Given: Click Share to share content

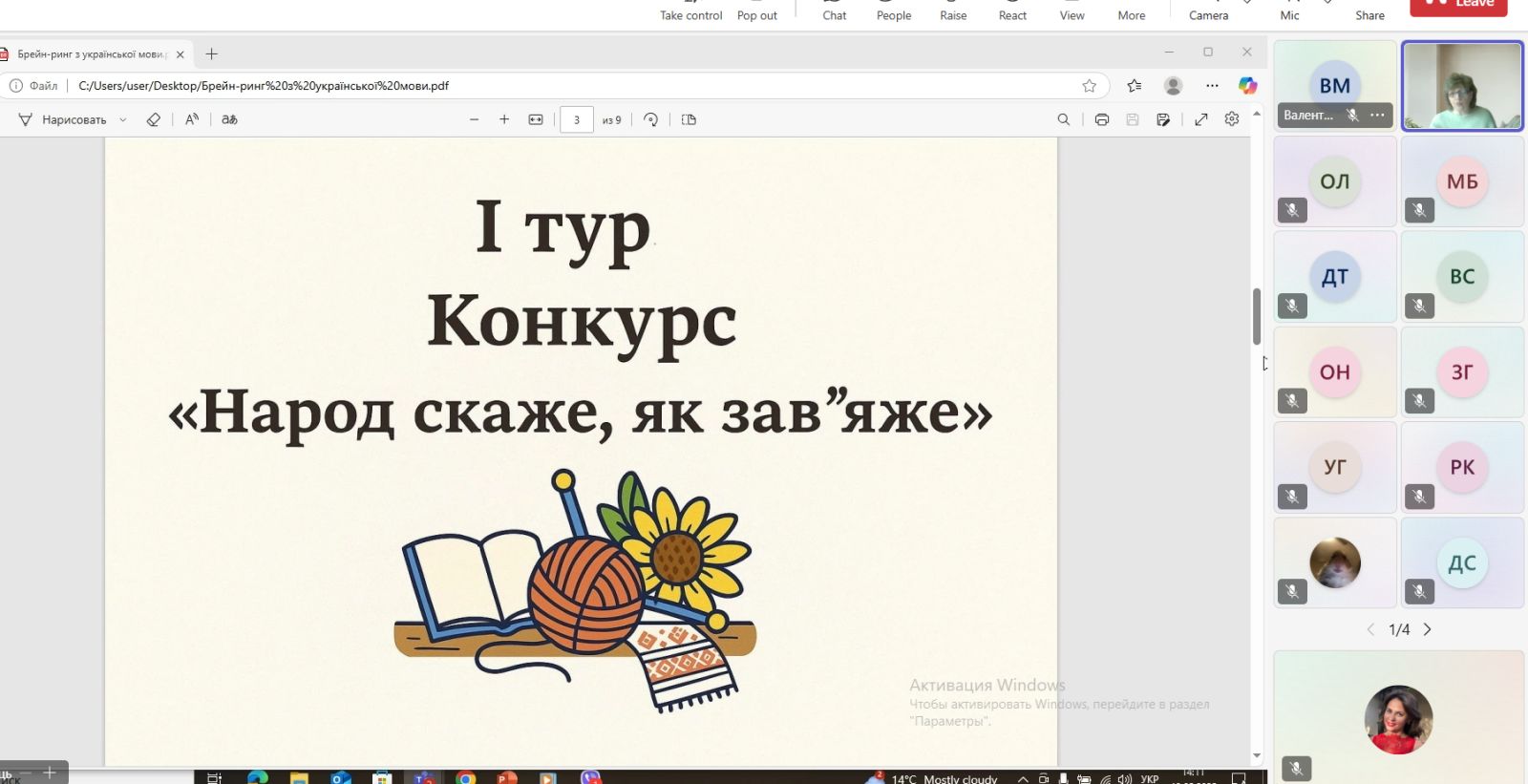Looking at the screenshot, I should (x=1369, y=11).
